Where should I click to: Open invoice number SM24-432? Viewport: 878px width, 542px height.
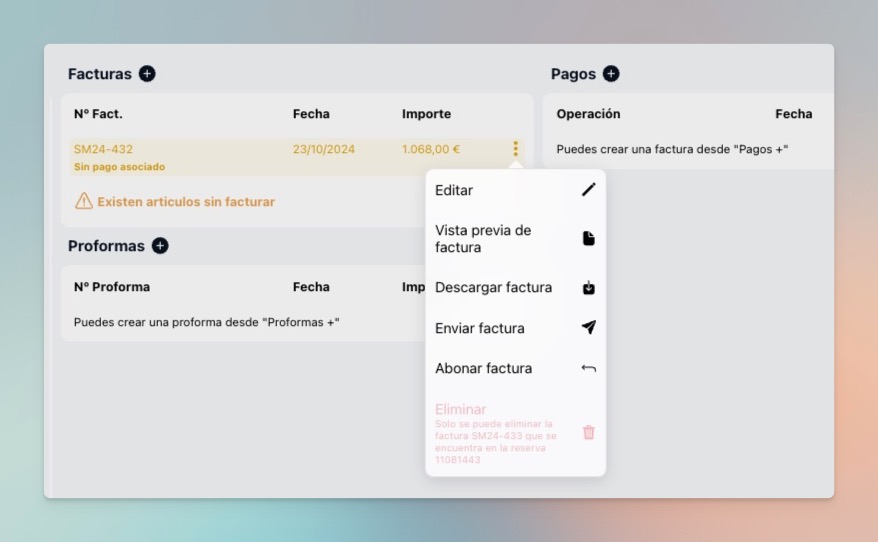click(103, 149)
